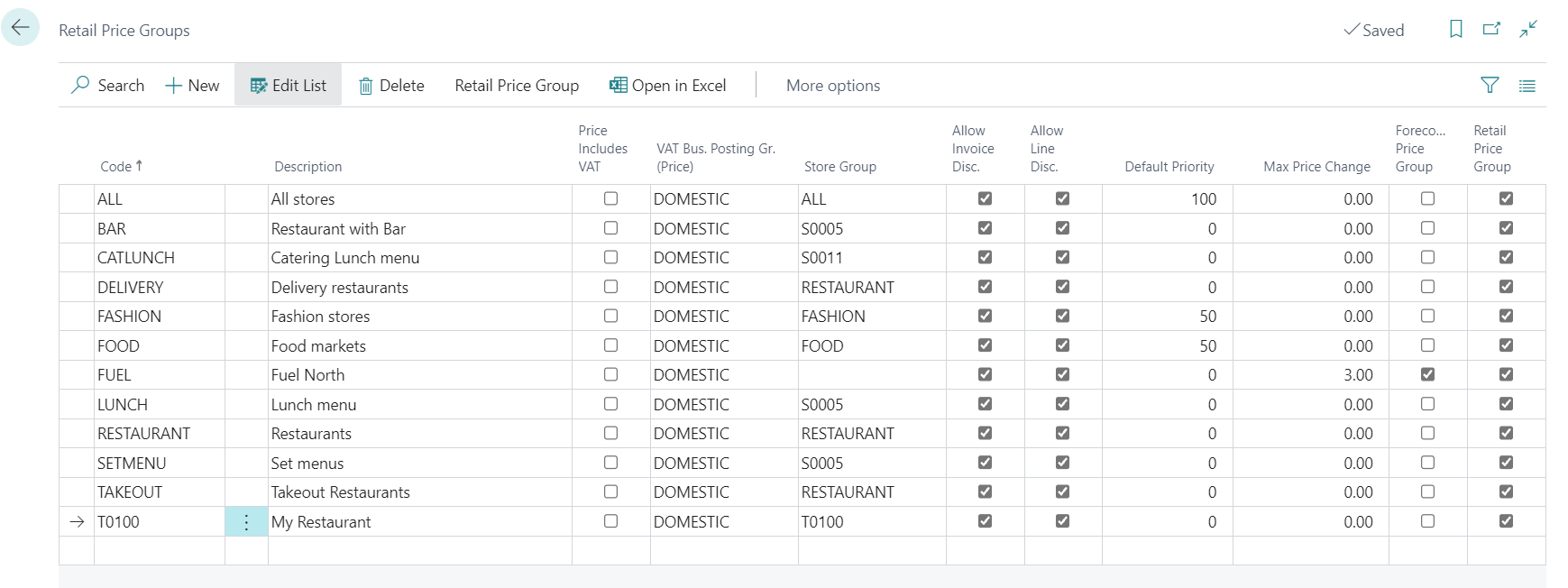Click the New button
Screen dimensions: 1568x588
tap(192, 86)
